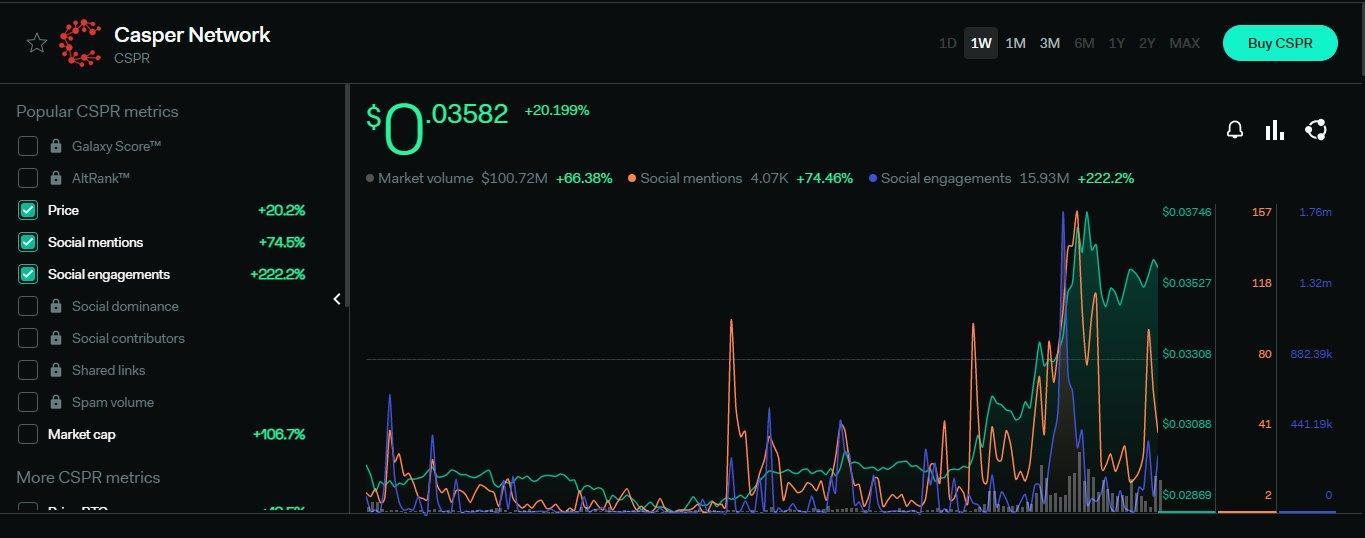Viewport: 1365px width, 538px height.
Task: Select the 1W time range
Action: tap(981, 43)
